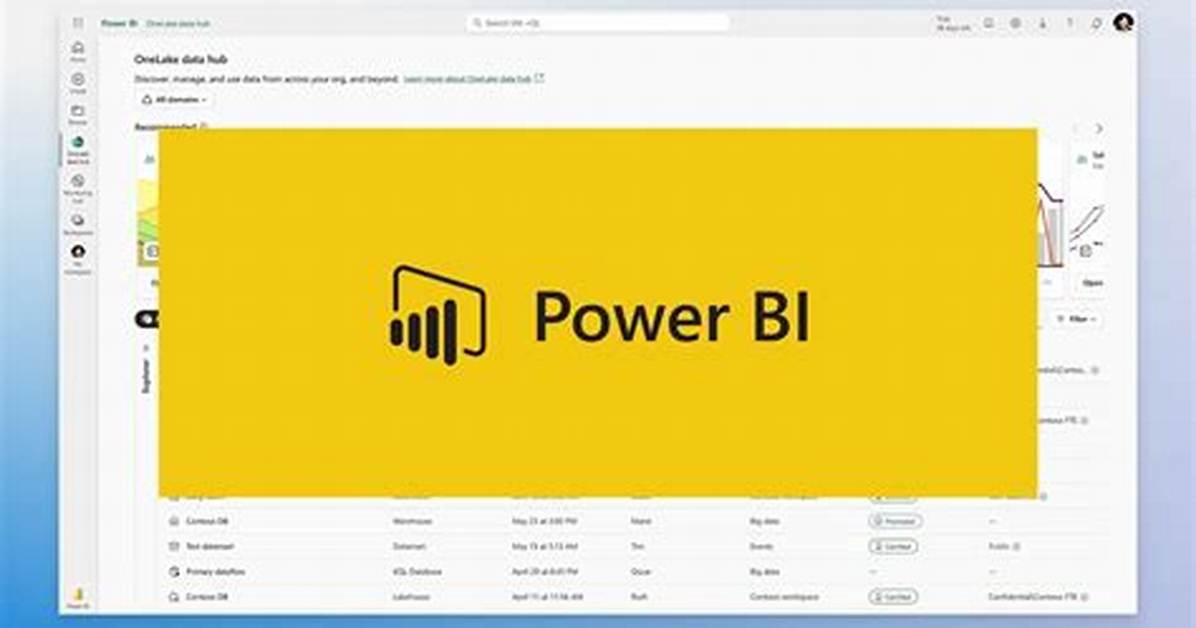
Task: Click the Open button on the recommended card
Action: (x=1092, y=282)
